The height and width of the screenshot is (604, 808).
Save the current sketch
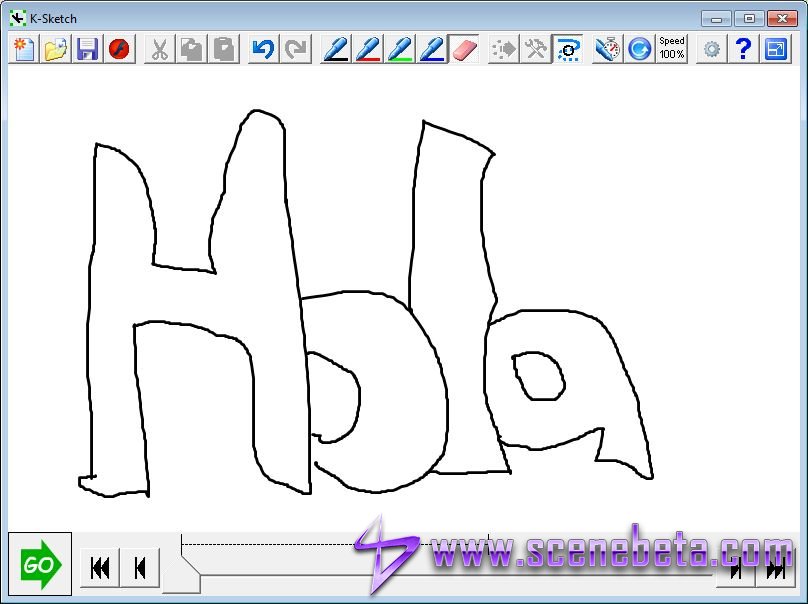coord(87,48)
